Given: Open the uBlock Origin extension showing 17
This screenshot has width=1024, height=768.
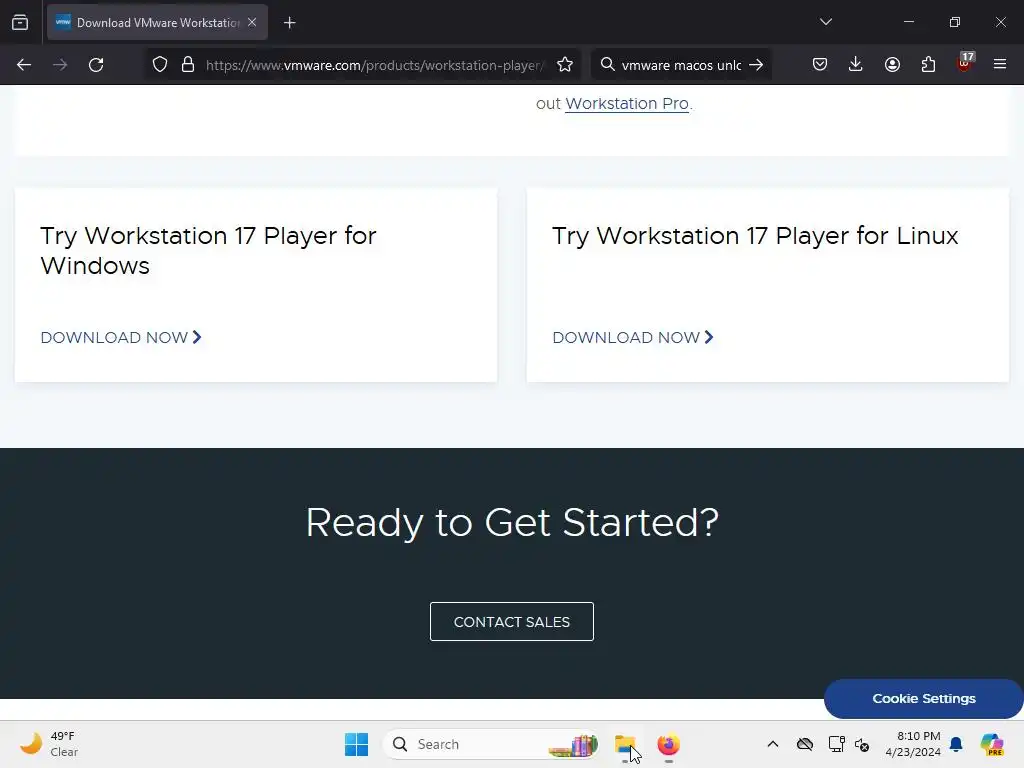Looking at the screenshot, I should tap(965, 63).
